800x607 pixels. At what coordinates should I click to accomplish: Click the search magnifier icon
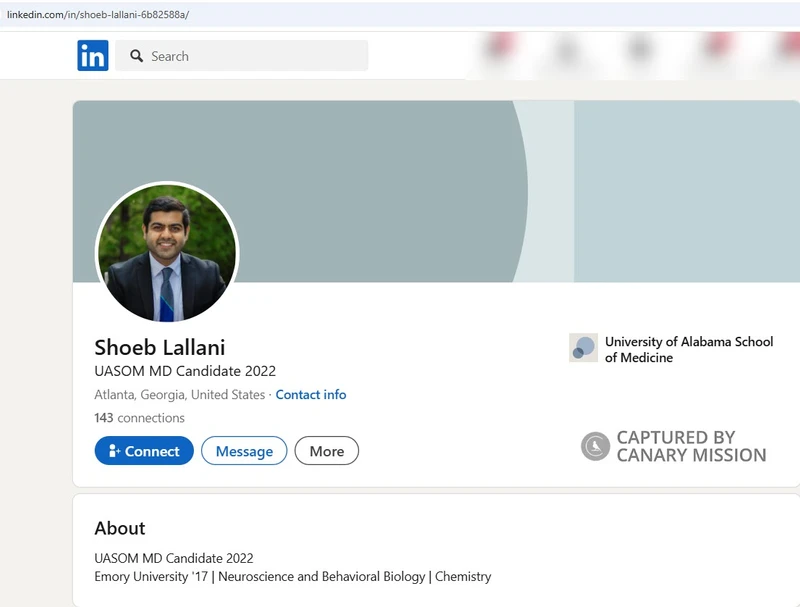point(136,56)
